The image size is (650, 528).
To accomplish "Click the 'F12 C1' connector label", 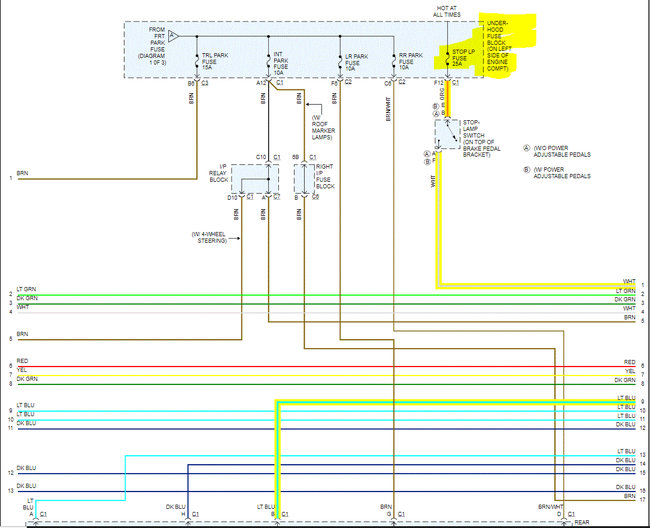I will pyautogui.click(x=446, y=83).
